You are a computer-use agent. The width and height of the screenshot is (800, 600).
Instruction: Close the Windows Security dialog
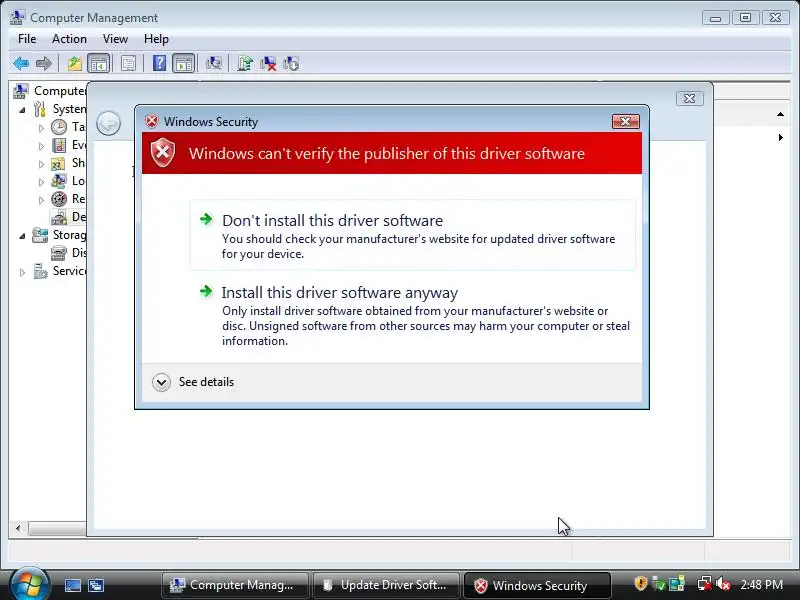[625, 121]
